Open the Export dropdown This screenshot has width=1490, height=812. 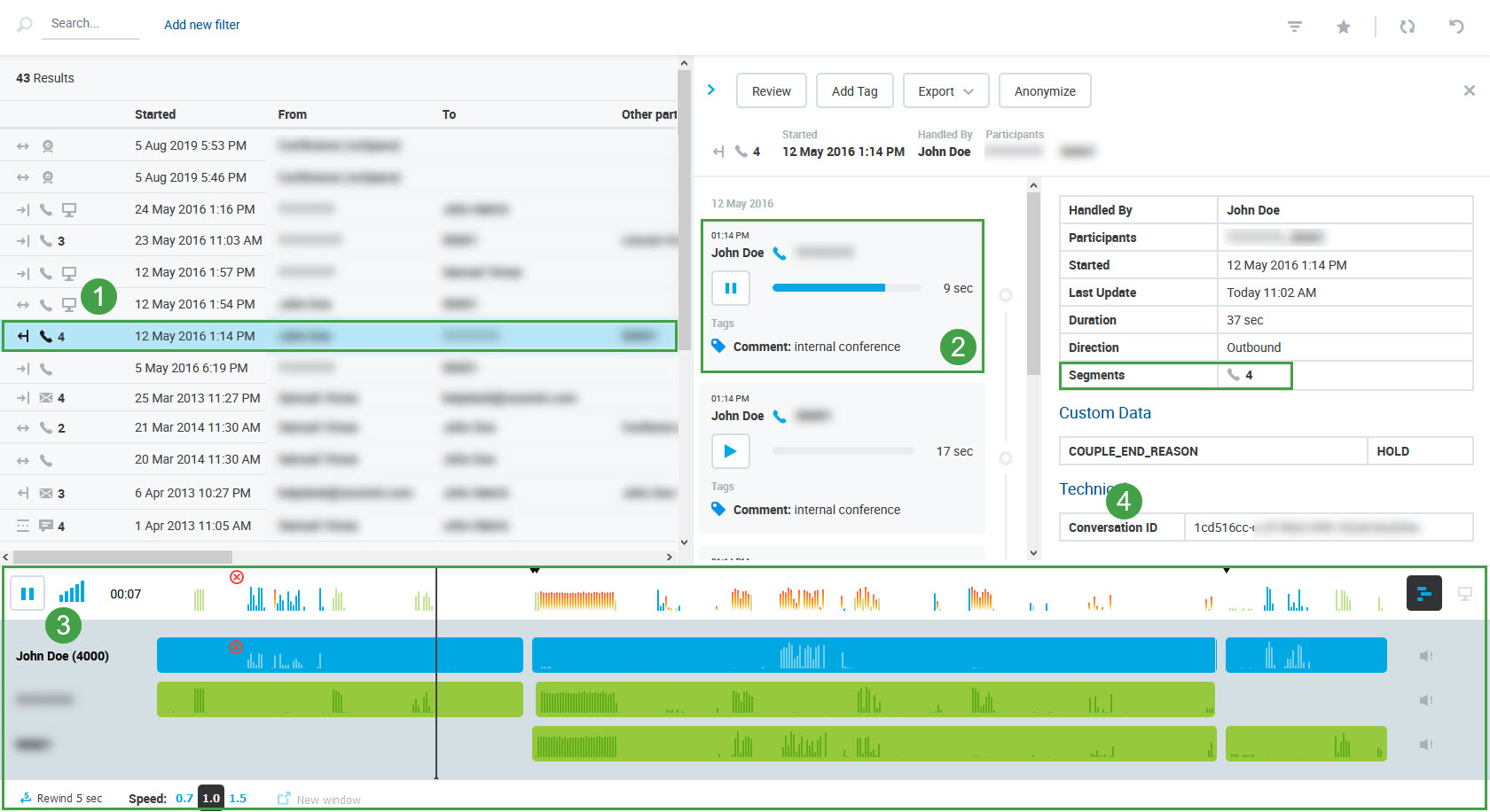[x=945, y=91]
